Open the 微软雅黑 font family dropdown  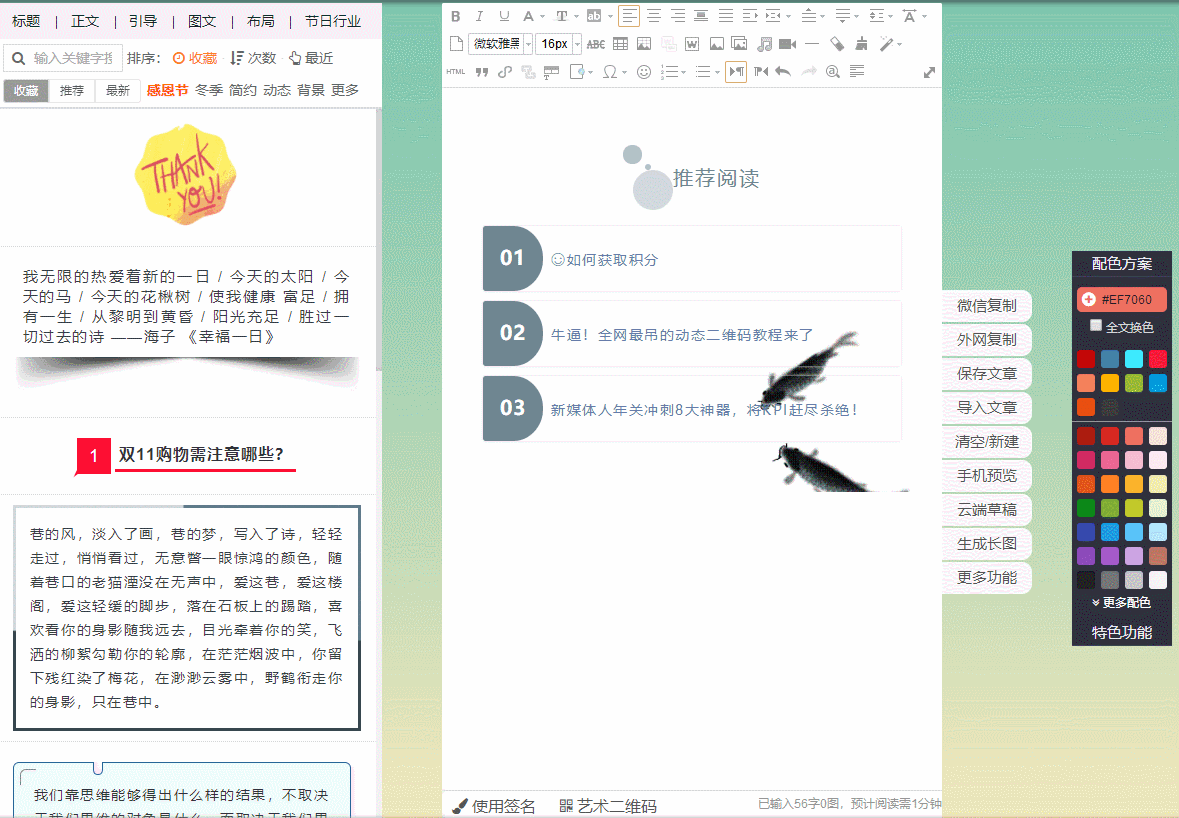click(x=494, y=43)
